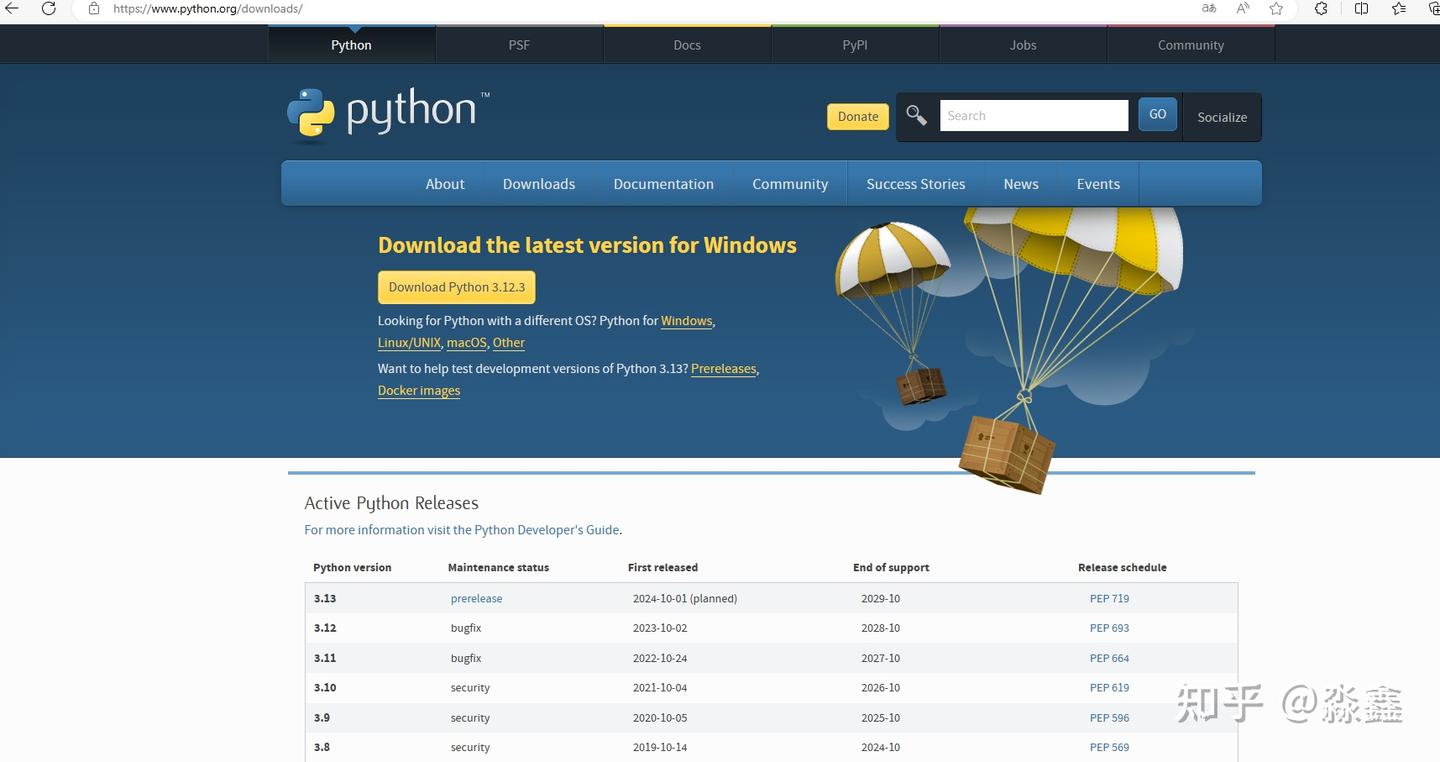Click the Download Python 3.12.3 button

pos(456,287)
